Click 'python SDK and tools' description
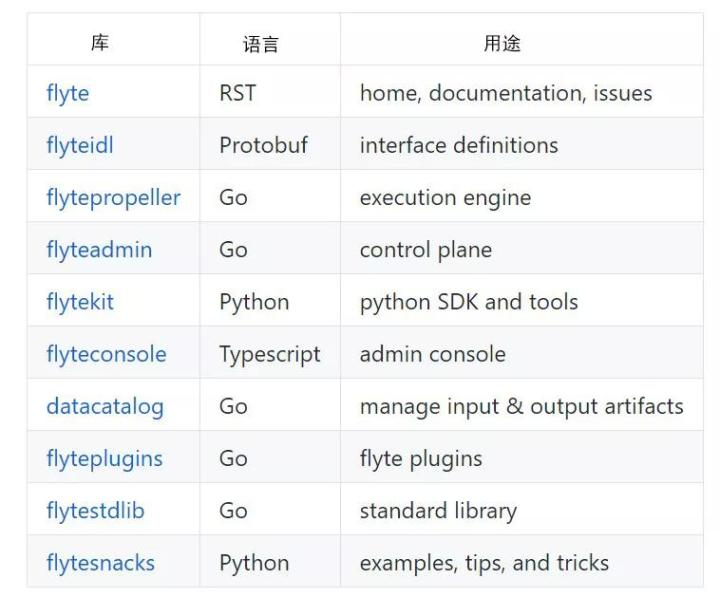 469,303
